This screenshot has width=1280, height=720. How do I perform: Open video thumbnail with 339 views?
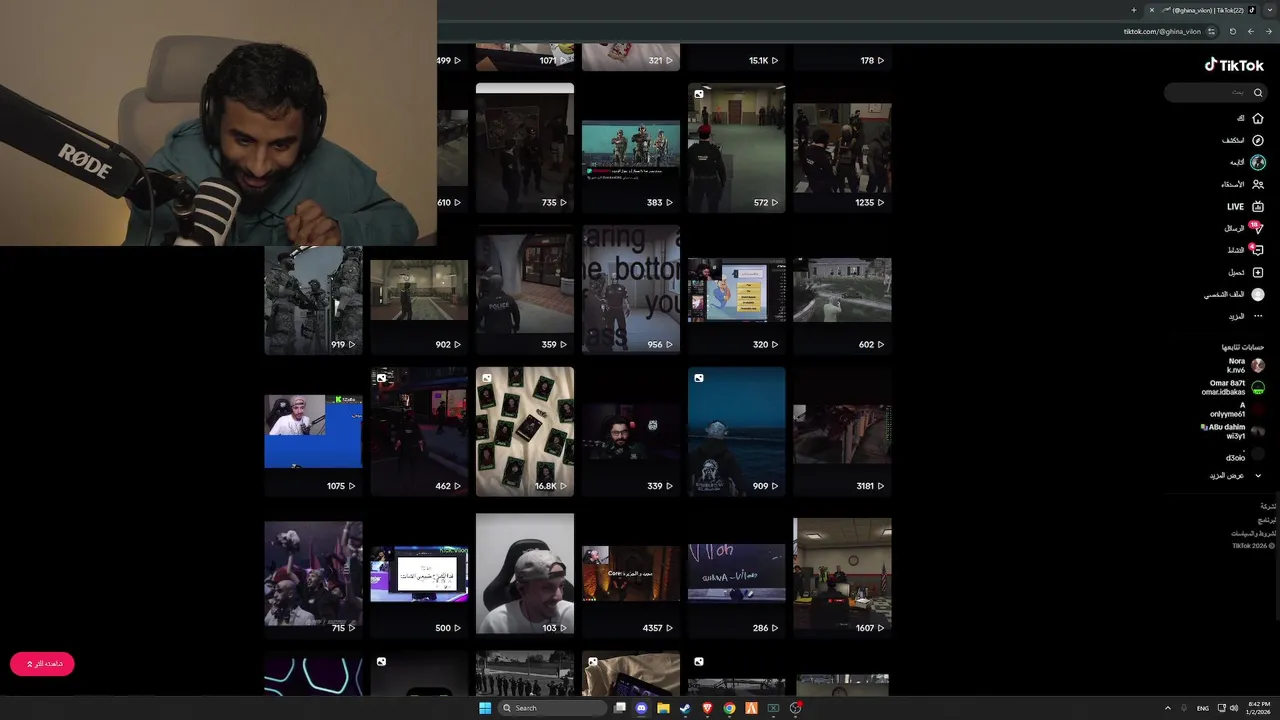[x=631, y=431]
